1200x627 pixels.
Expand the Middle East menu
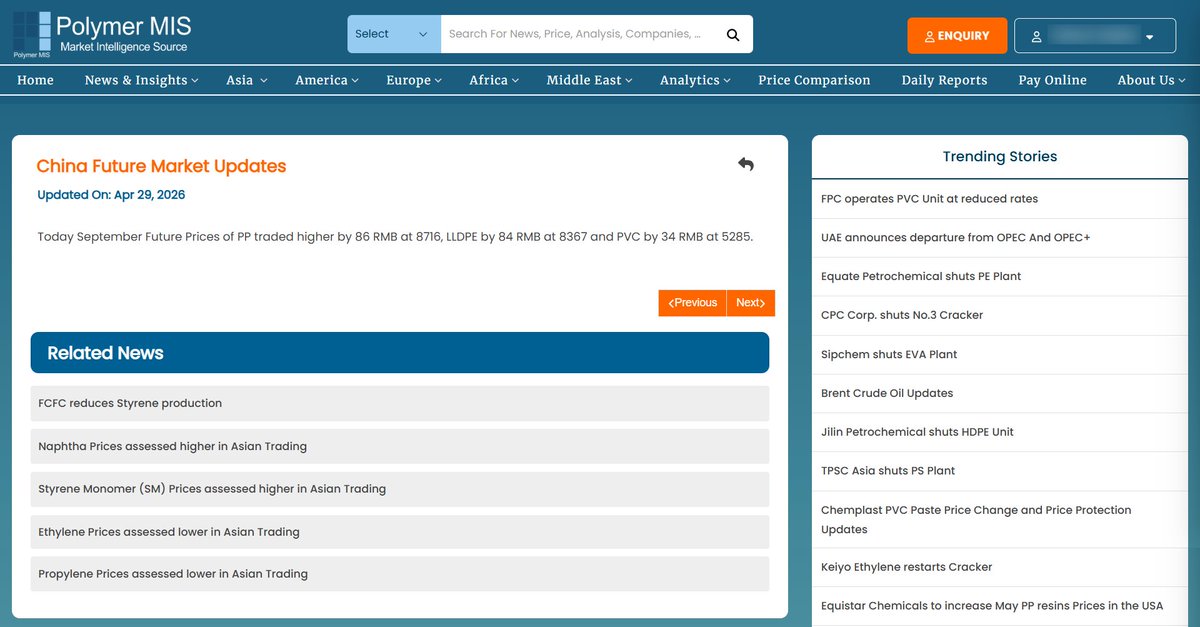pyautogui.click(x=589, y=80)
